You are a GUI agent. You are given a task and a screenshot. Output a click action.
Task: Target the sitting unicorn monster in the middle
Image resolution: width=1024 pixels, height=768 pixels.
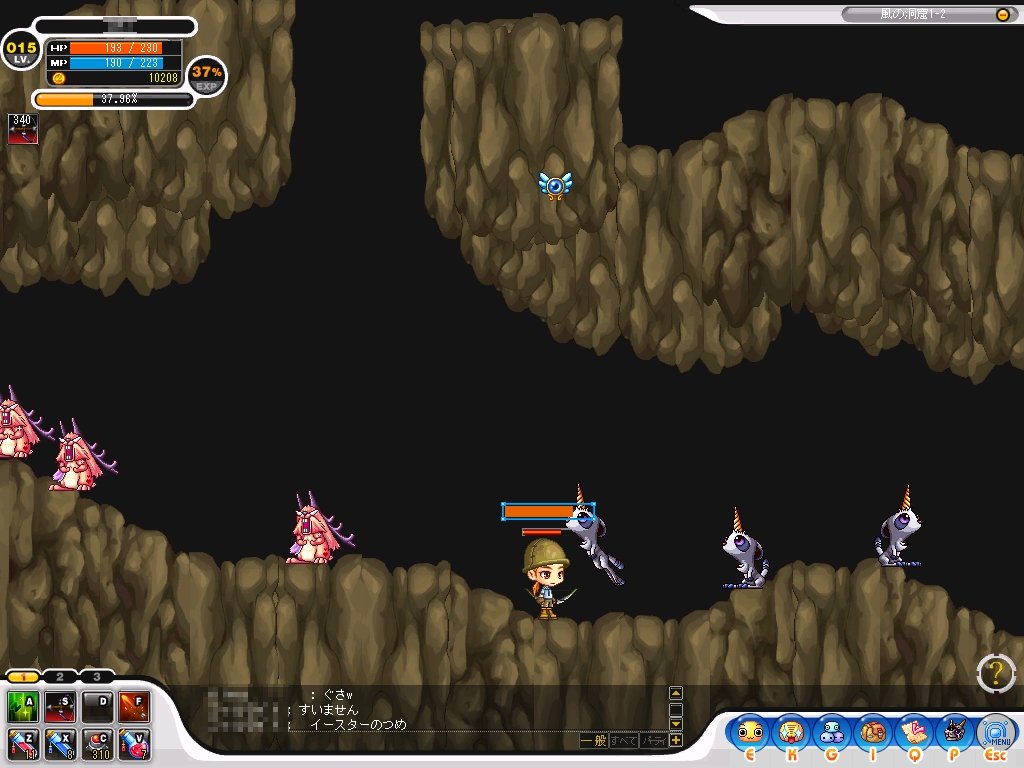[x=744, y=550]
